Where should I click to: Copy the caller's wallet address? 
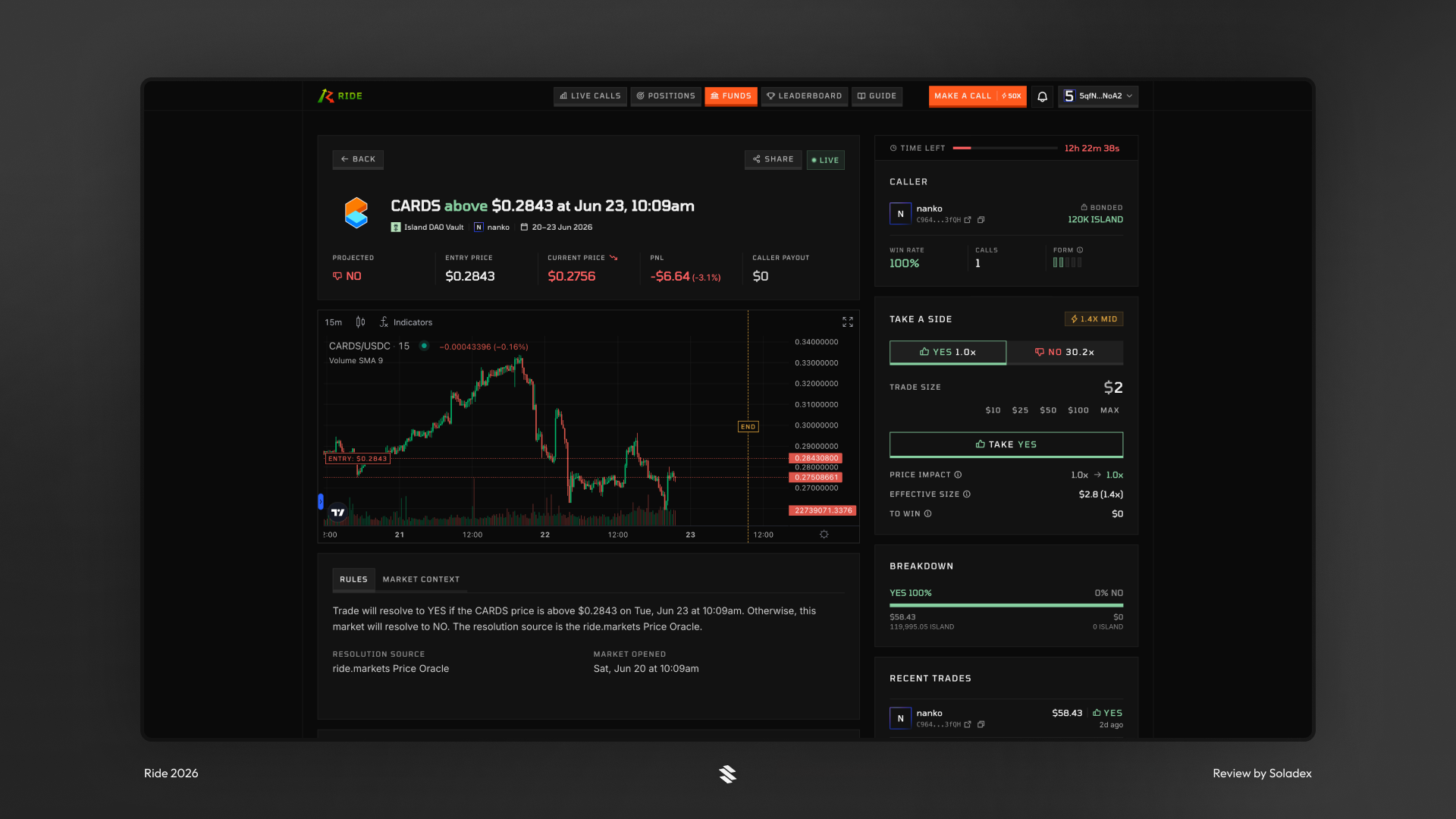click(981, 220)
